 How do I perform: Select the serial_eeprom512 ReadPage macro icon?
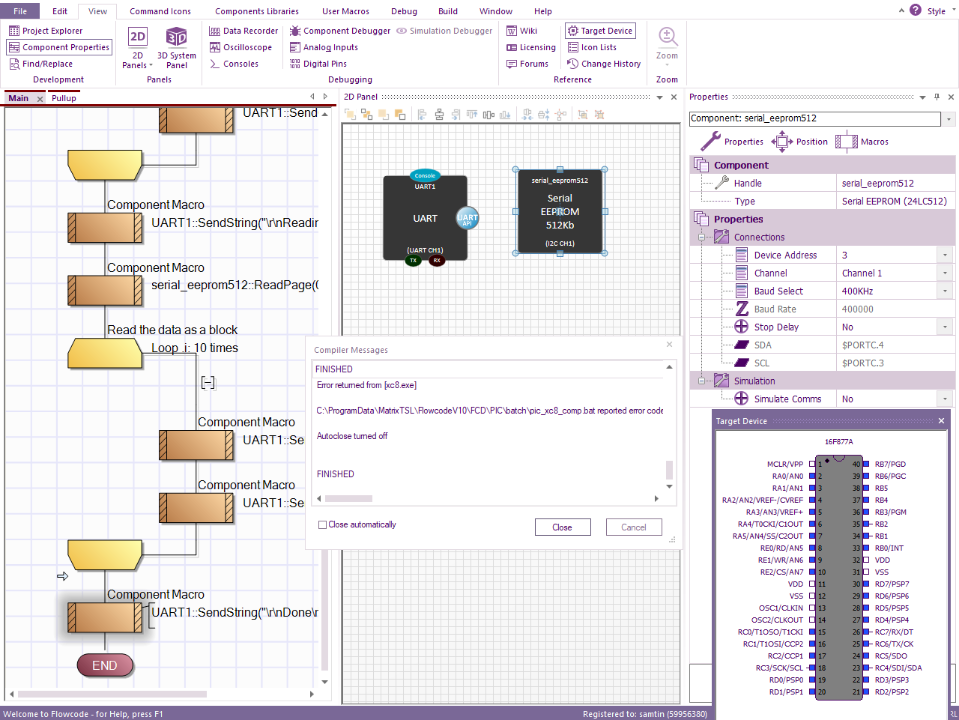pos(105,291)
